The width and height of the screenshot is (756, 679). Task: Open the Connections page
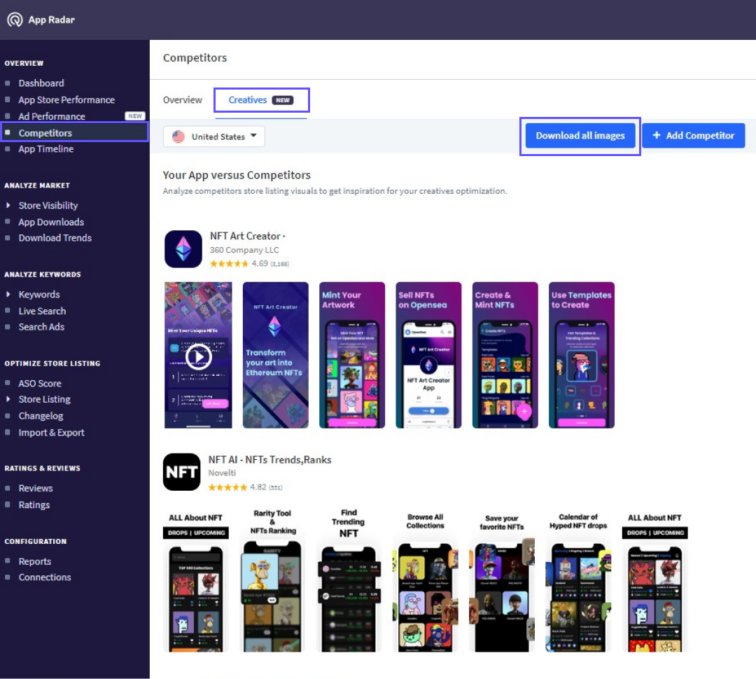coord(45,577)
